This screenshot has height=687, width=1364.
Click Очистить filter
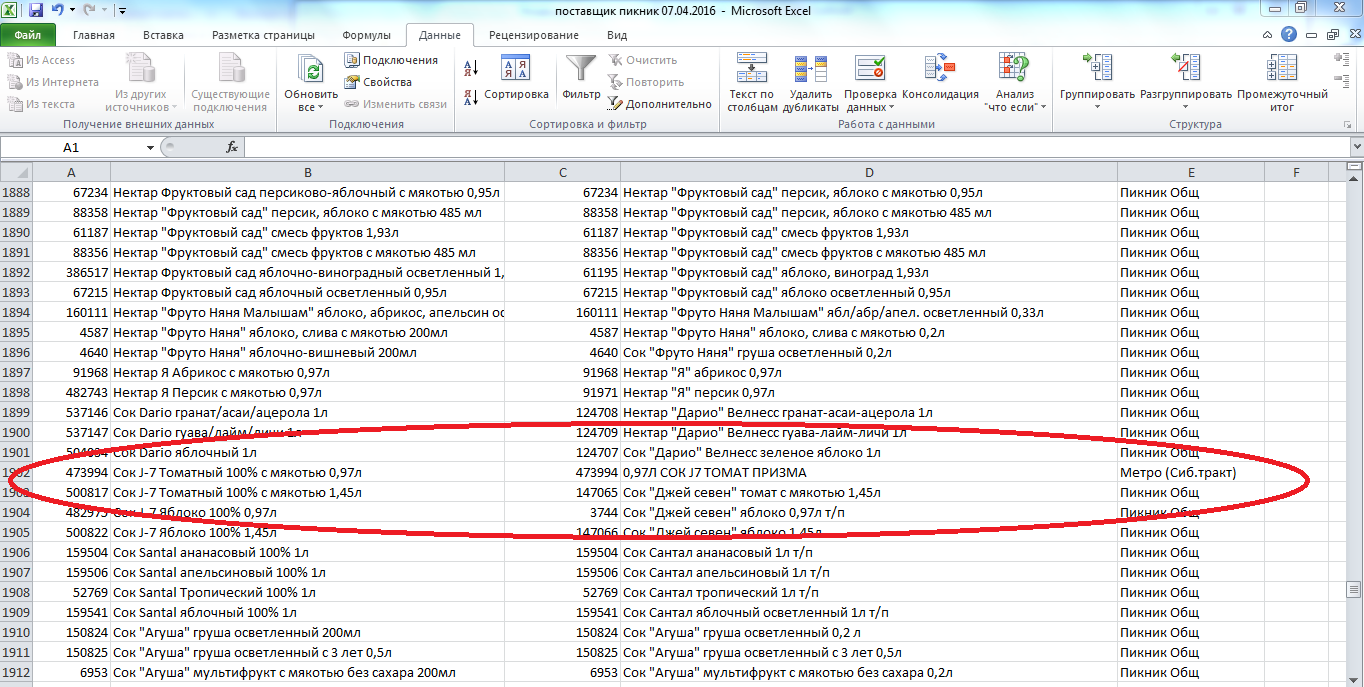pos(642,60)
